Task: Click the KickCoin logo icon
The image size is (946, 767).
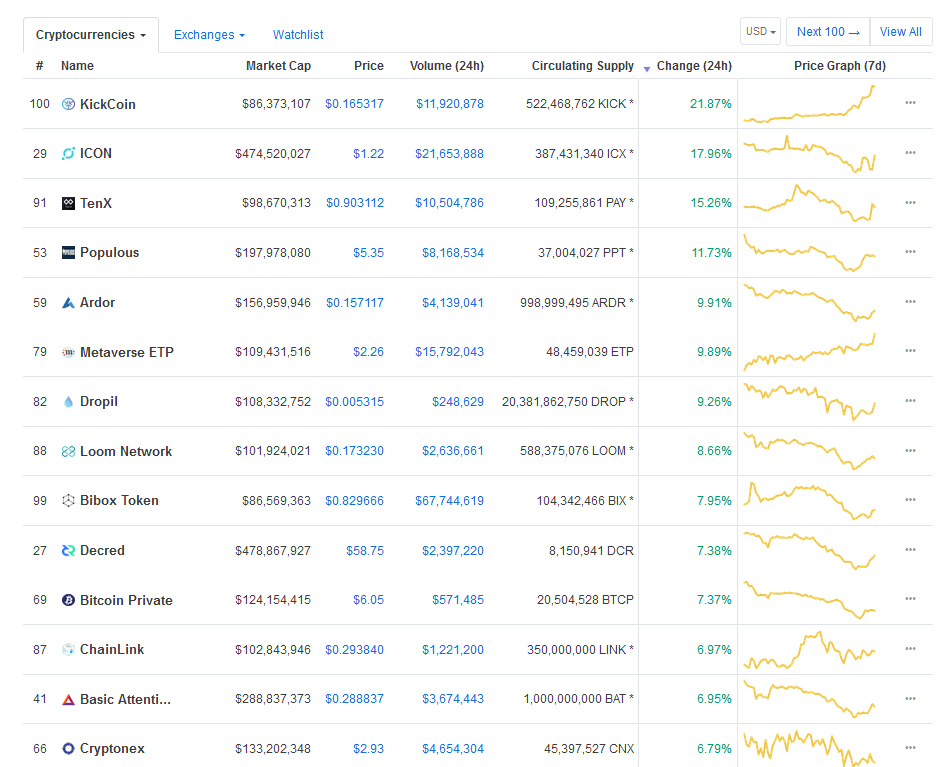Action: 68,104
